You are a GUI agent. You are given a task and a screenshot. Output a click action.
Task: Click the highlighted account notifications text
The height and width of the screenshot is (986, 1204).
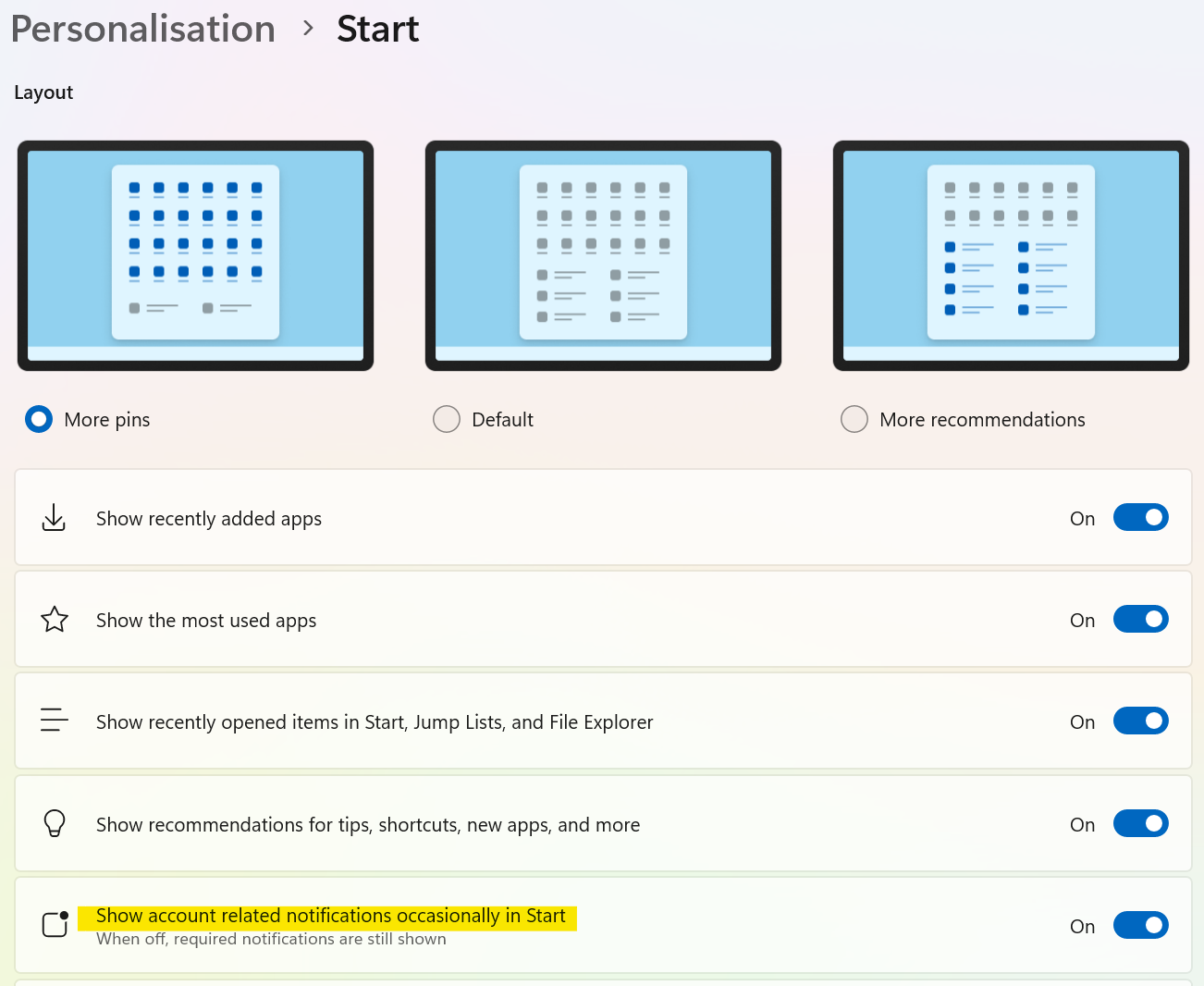[330, 917]
